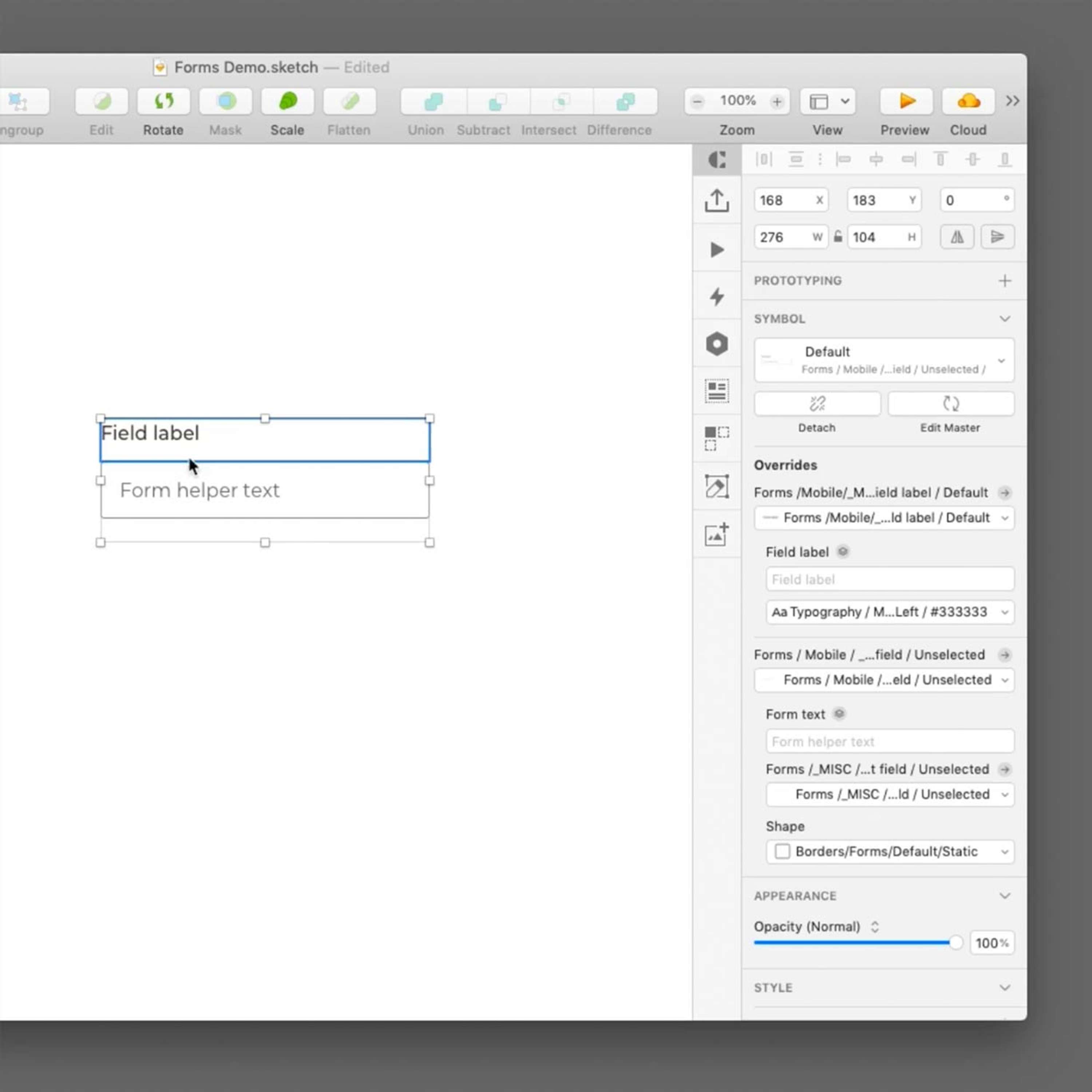1092x1092 pixels.
Task: Click the Y position field
Action: coord(884,200)
